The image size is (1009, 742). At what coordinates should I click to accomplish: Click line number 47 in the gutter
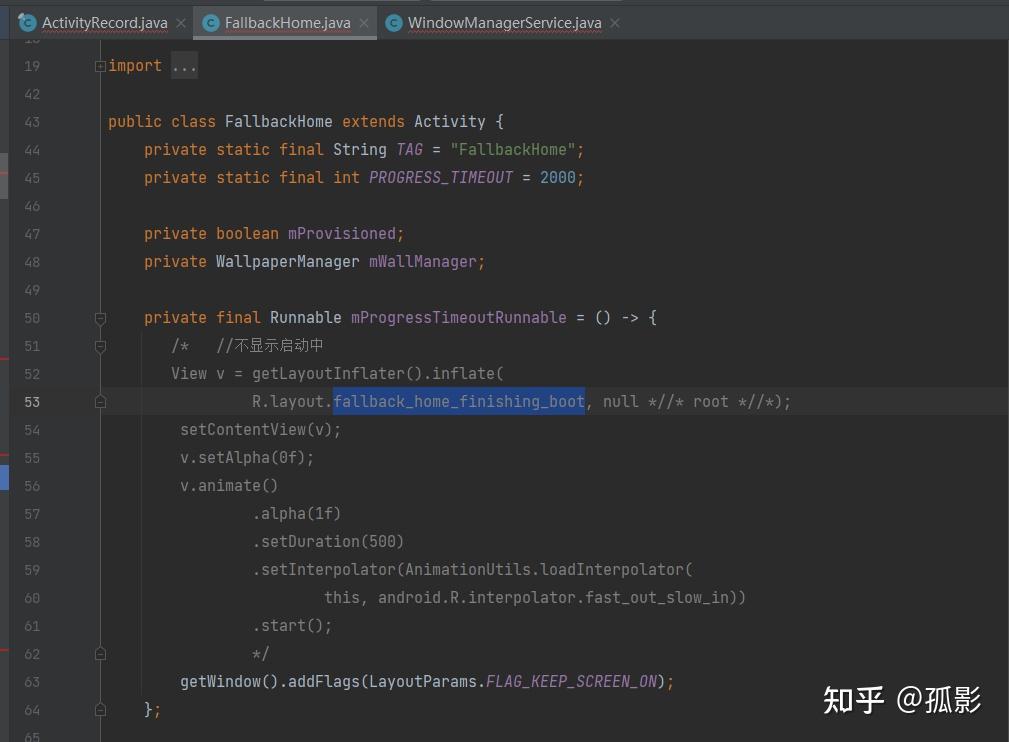(x=32, y=233)
